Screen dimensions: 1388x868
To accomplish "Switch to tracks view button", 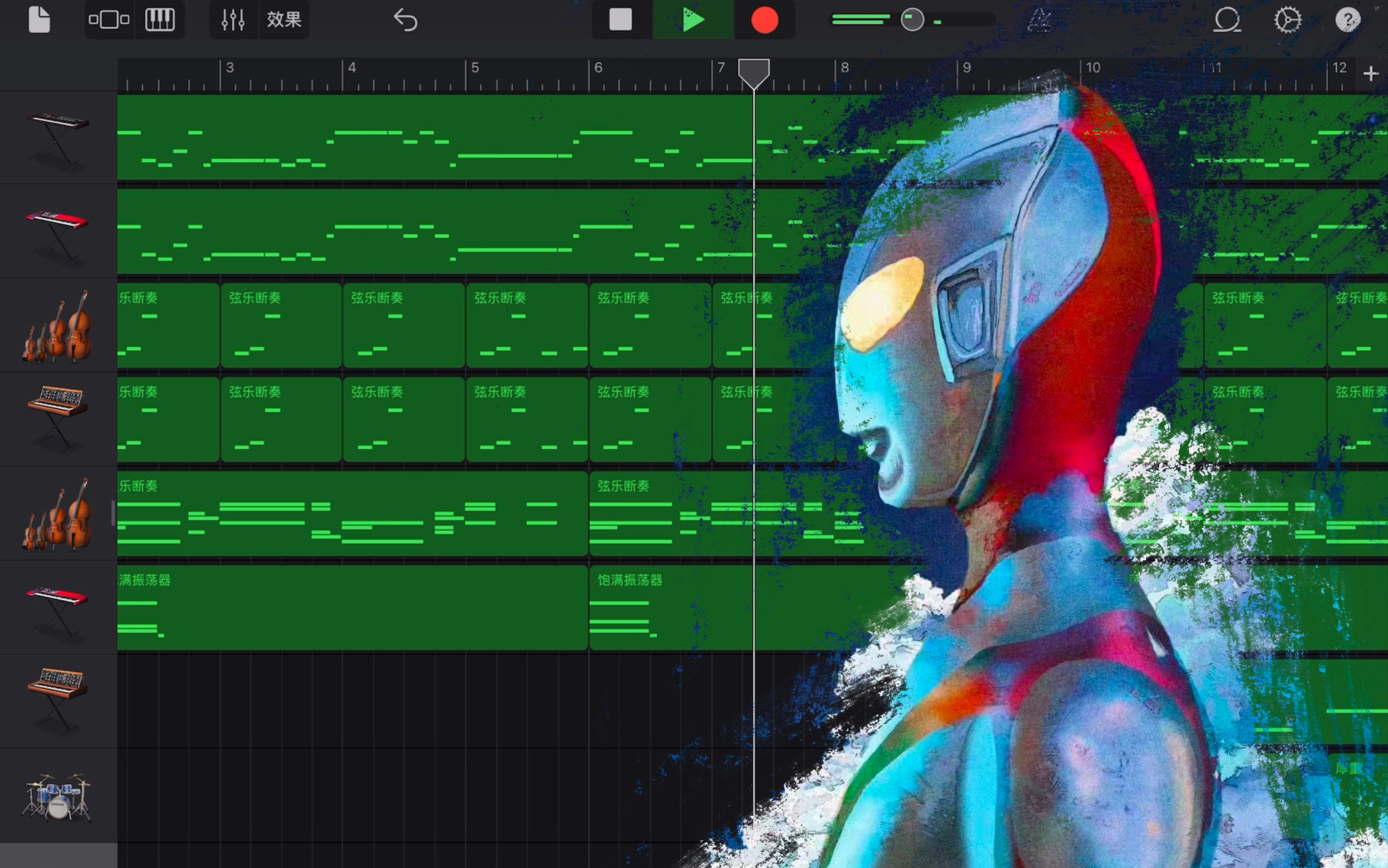I will 109,20.
